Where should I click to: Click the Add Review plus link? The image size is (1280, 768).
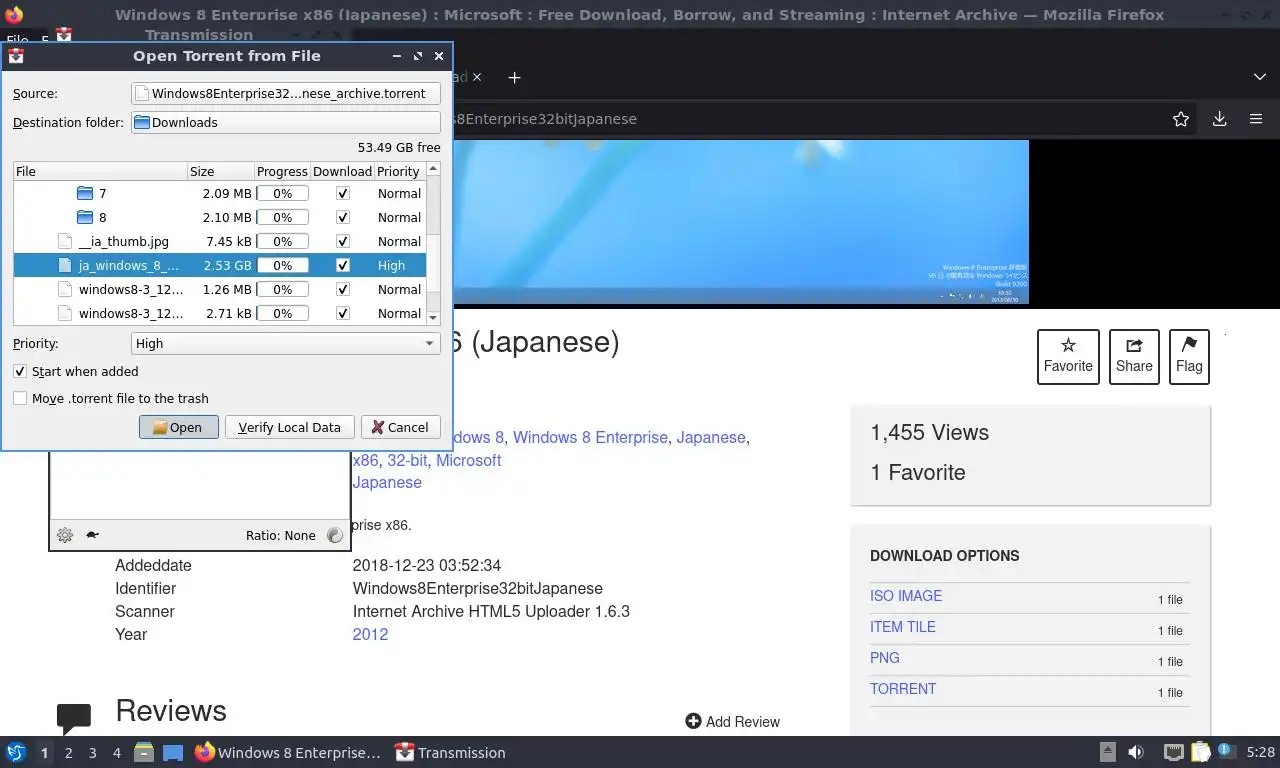pyautogui.click(x=733, y=721)
